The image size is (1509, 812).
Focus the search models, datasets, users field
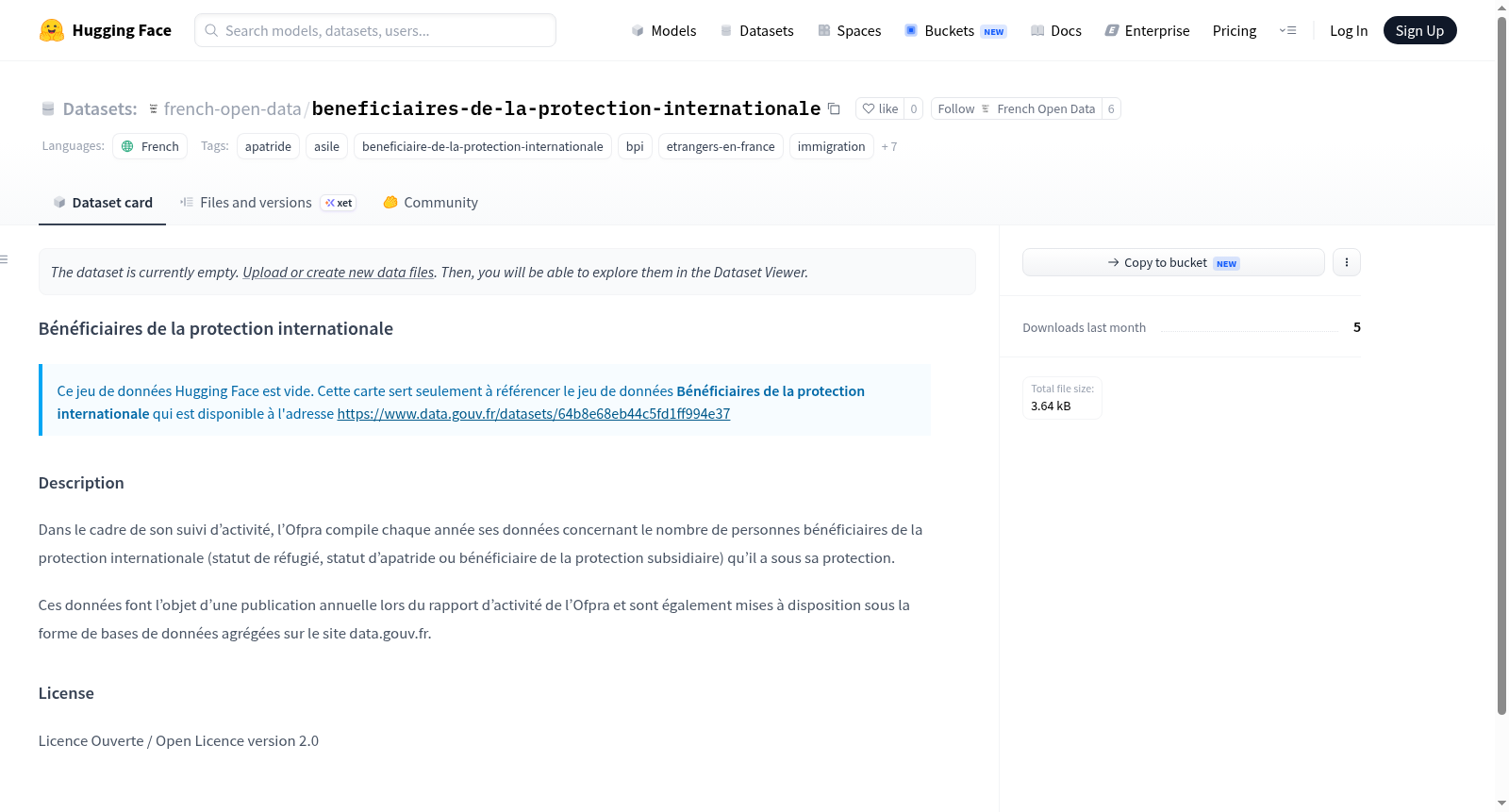[375, 30]
